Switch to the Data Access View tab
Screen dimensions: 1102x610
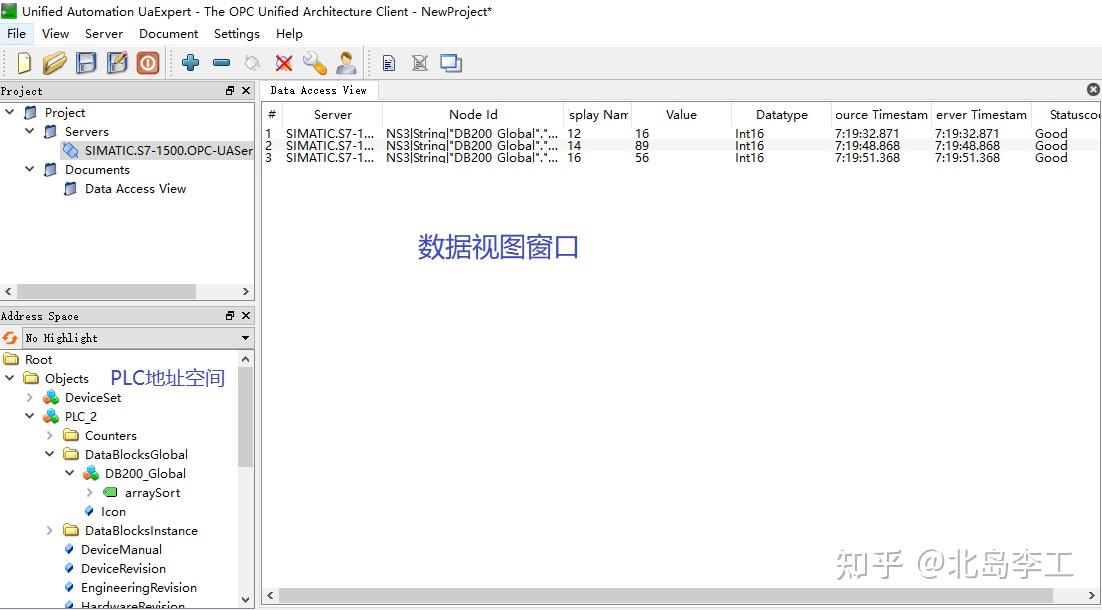(318, 89)
